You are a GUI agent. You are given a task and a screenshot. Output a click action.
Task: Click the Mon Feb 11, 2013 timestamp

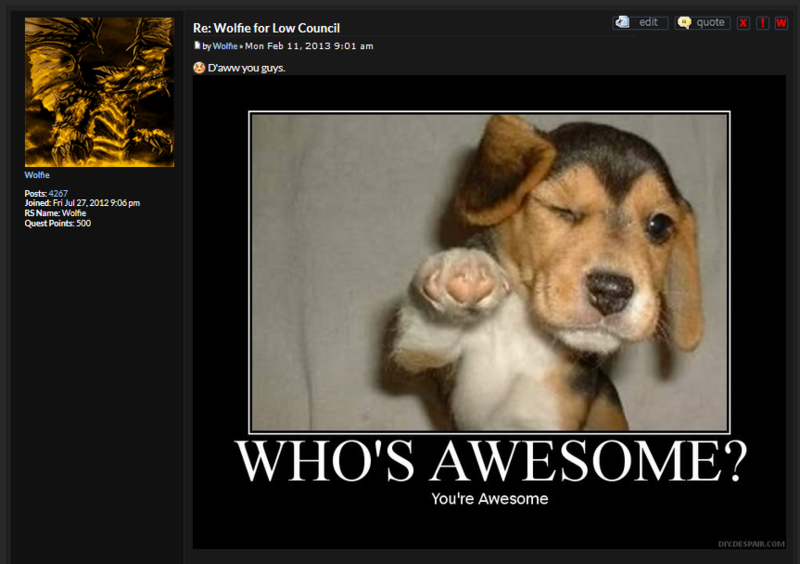(309, 46)
